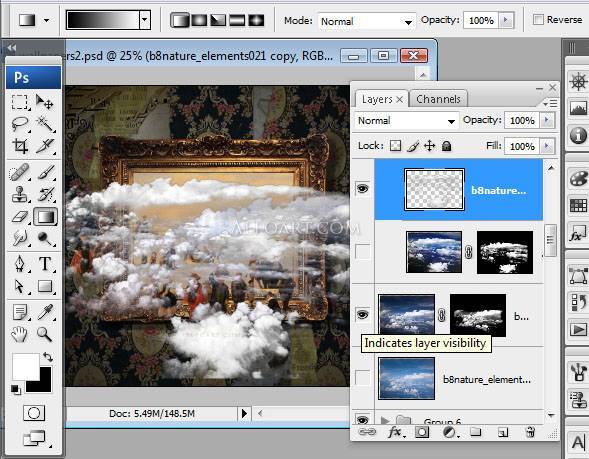Show the hidden second cloud layer
This screenshot has height=459, width=589.
coord(362,251)
